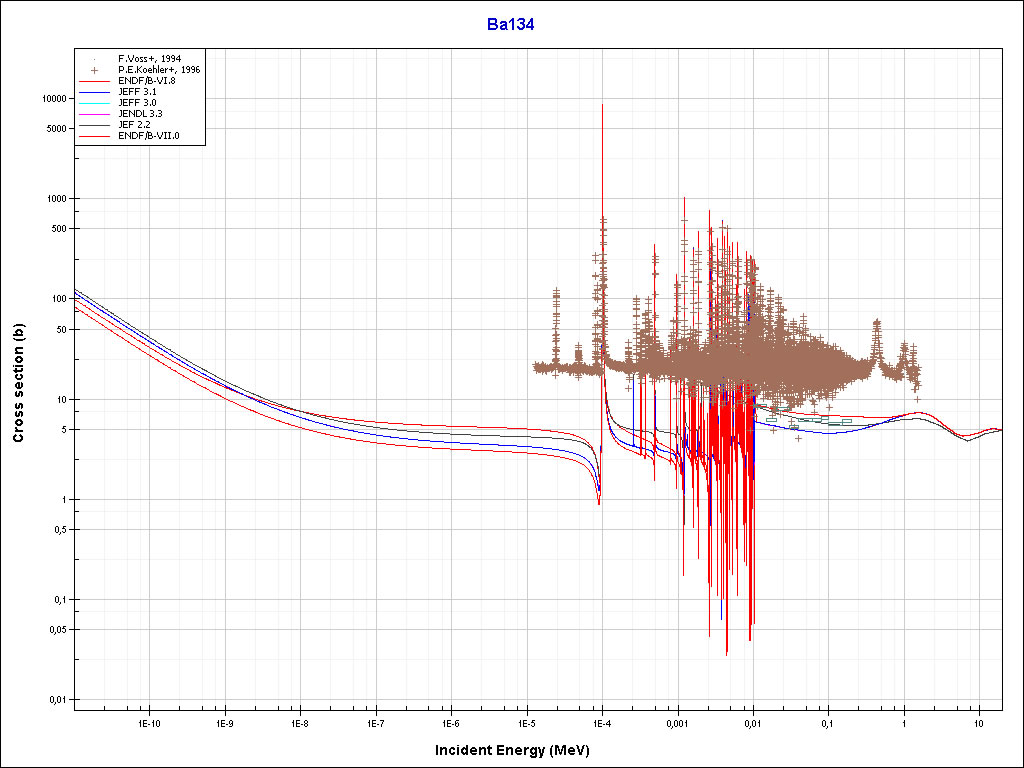Click the 0,001 tick label on x-axis
Screen dimensions: 1024x768
pyautogui.click(x=677, y=722)
